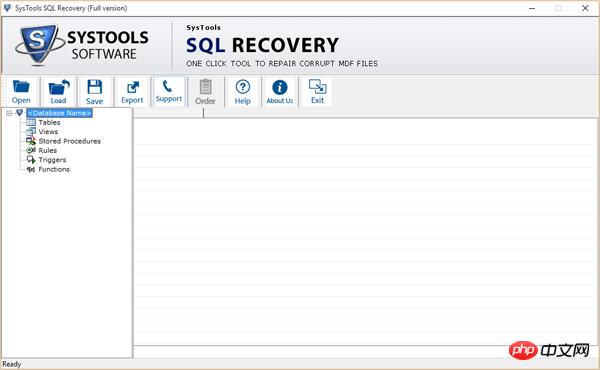
Task: Save recovered data with Save icon
Action: tap(94, 91)
